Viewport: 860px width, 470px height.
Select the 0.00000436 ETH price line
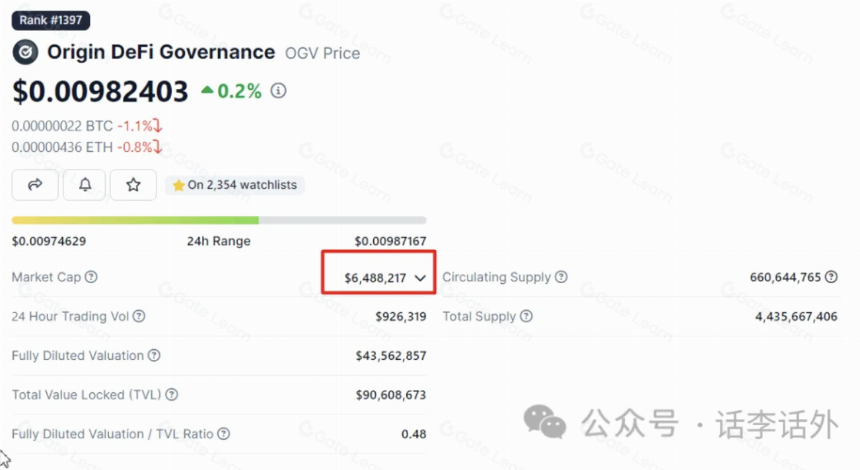(87, 147)
